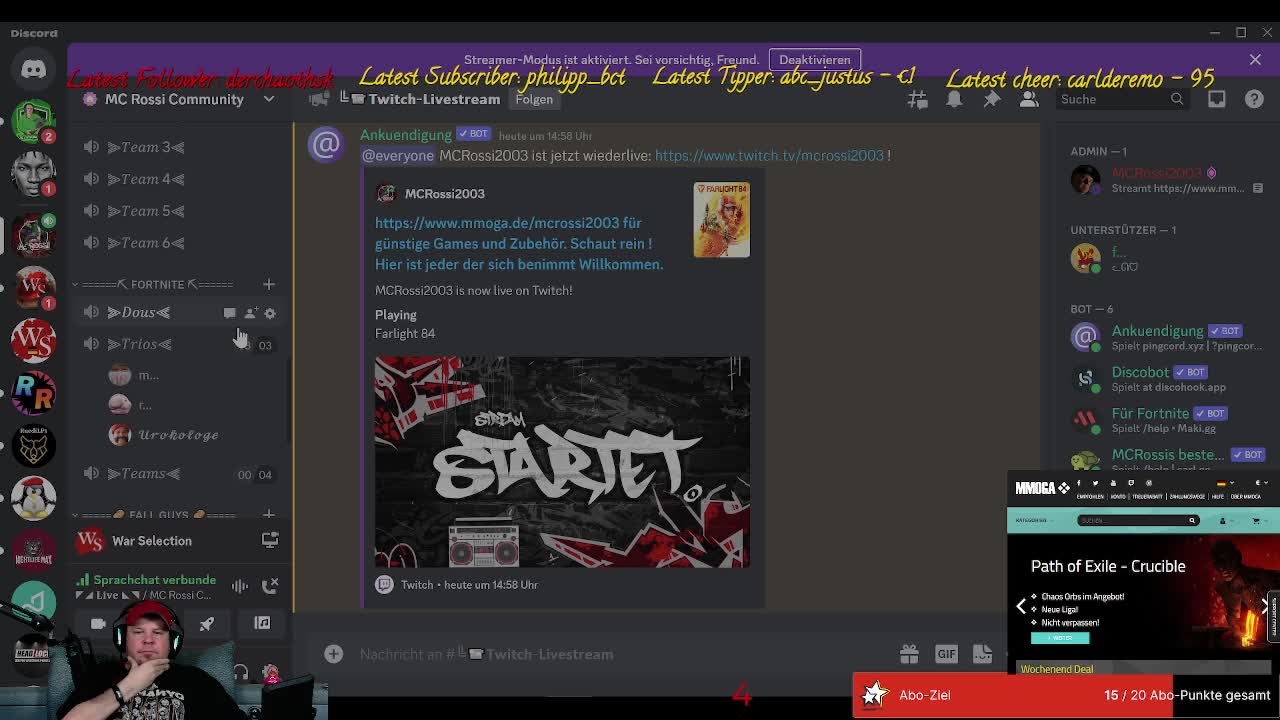Viewport: 1280px width, 720px height.
Task: Follow the Twitch-Livestream channel with Folgen
Action: click(x=534, y=99)
